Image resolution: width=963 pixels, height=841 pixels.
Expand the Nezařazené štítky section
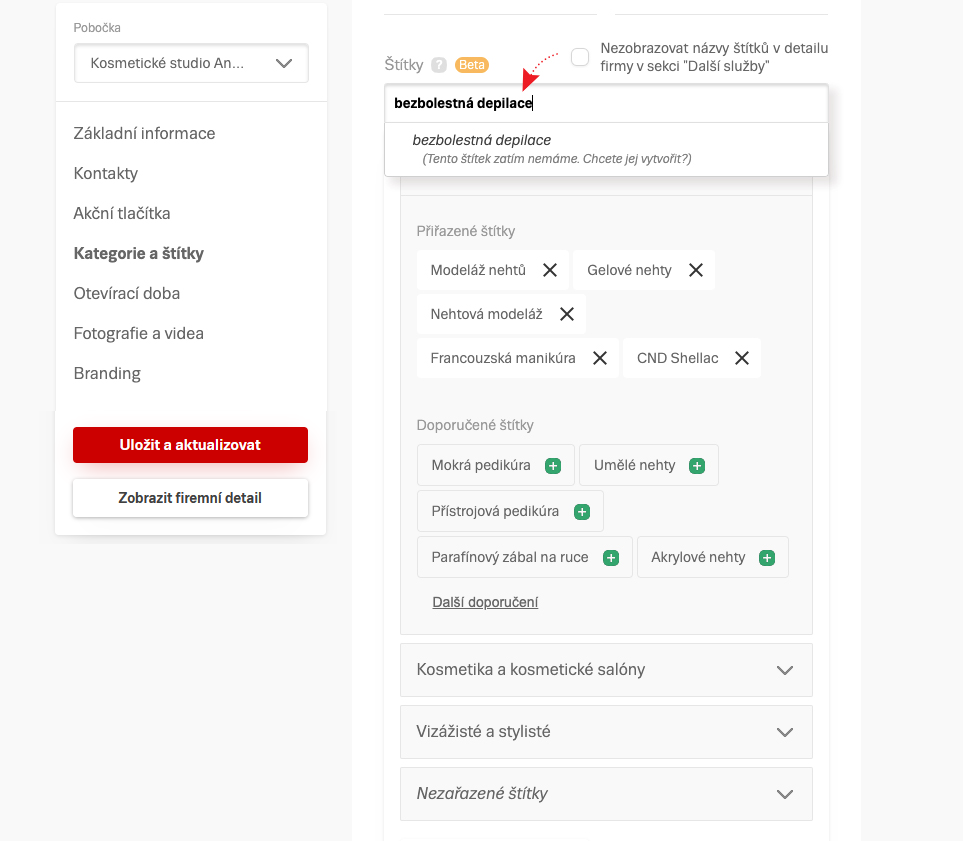pyautogui.click(x=606, y=794)
